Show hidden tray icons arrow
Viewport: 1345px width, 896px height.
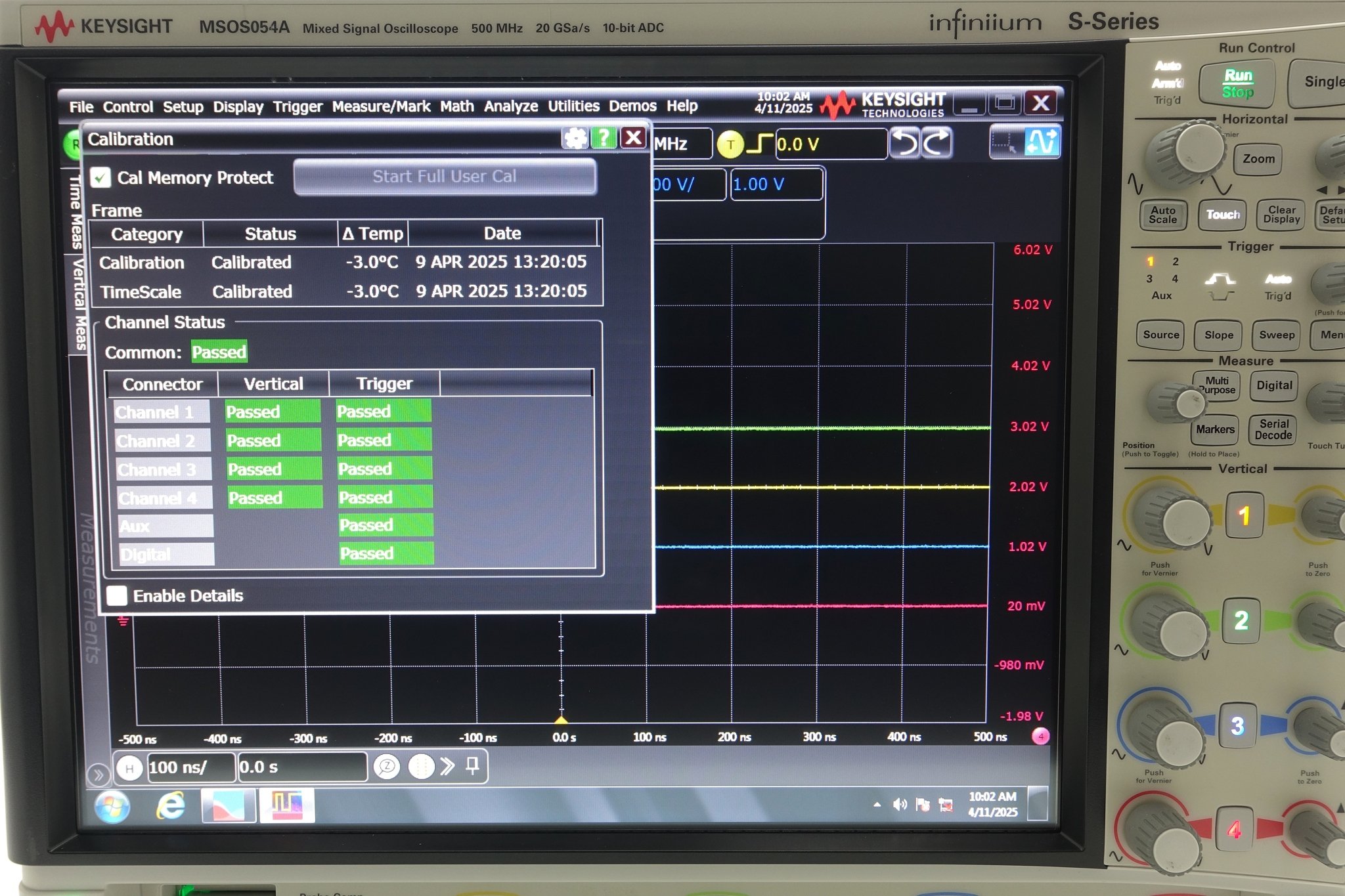click(x=877, y=805)
